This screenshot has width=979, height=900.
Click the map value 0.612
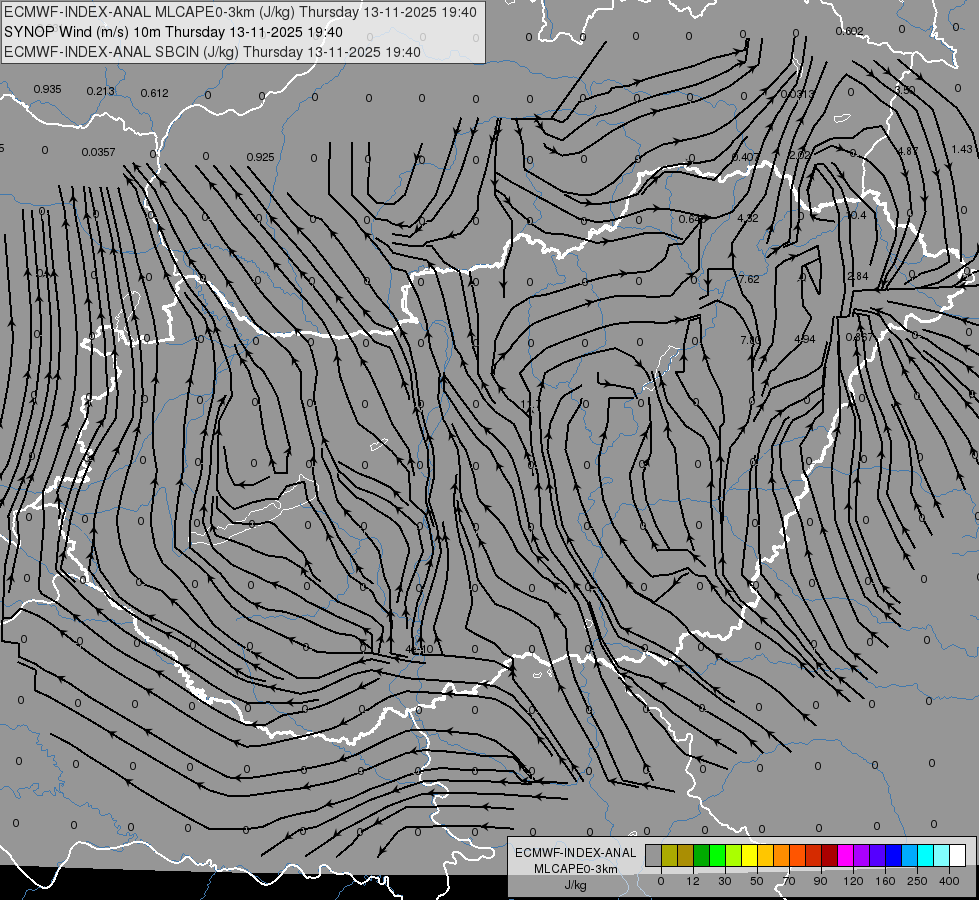(154, 93)
